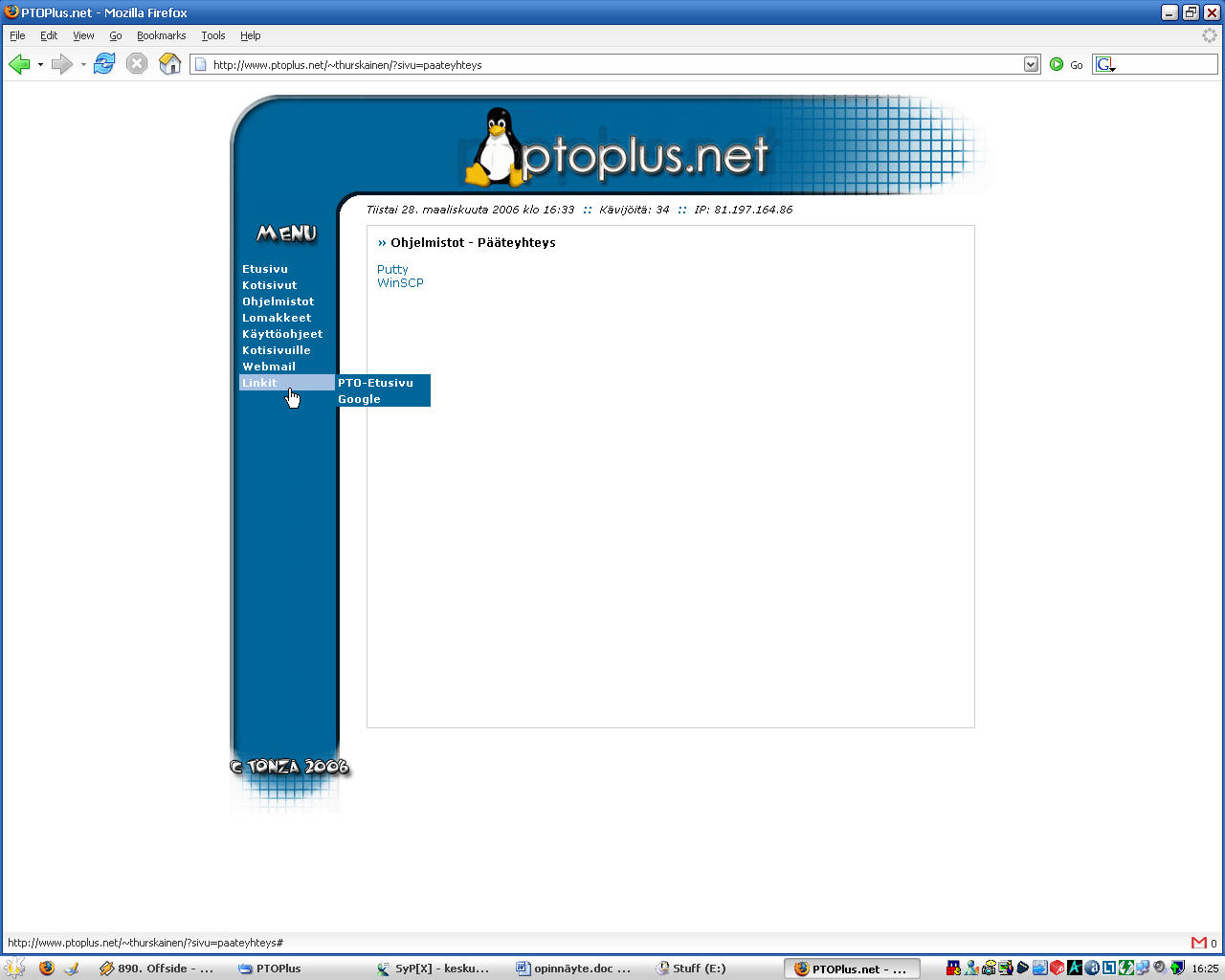Screen dimensions: 1225x980
Task: Open the WinSCP link
Action: click(400, 283)
